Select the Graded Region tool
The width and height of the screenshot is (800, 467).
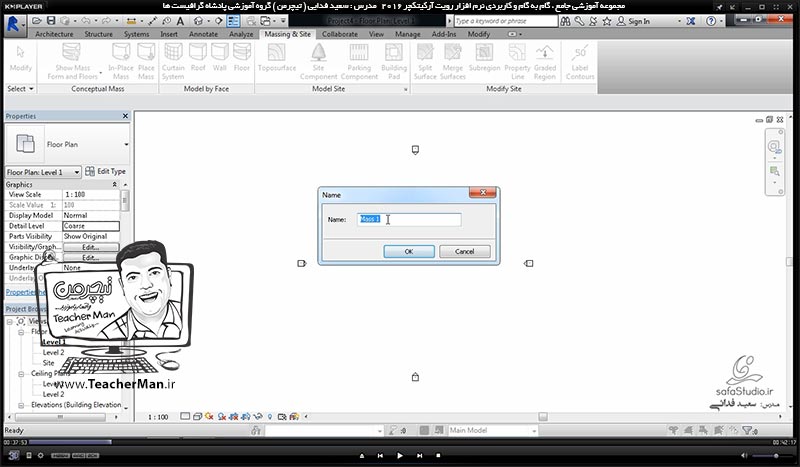click(x=545, y=61)
